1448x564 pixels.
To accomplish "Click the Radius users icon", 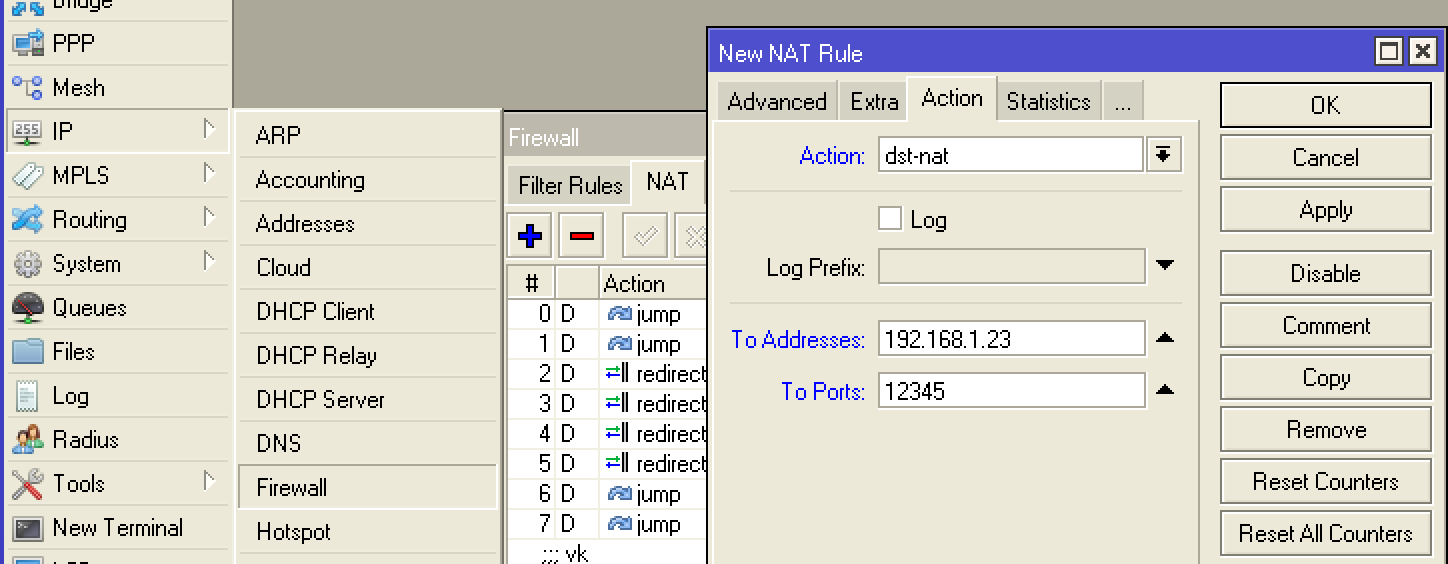I will click(x=27, y=440).
